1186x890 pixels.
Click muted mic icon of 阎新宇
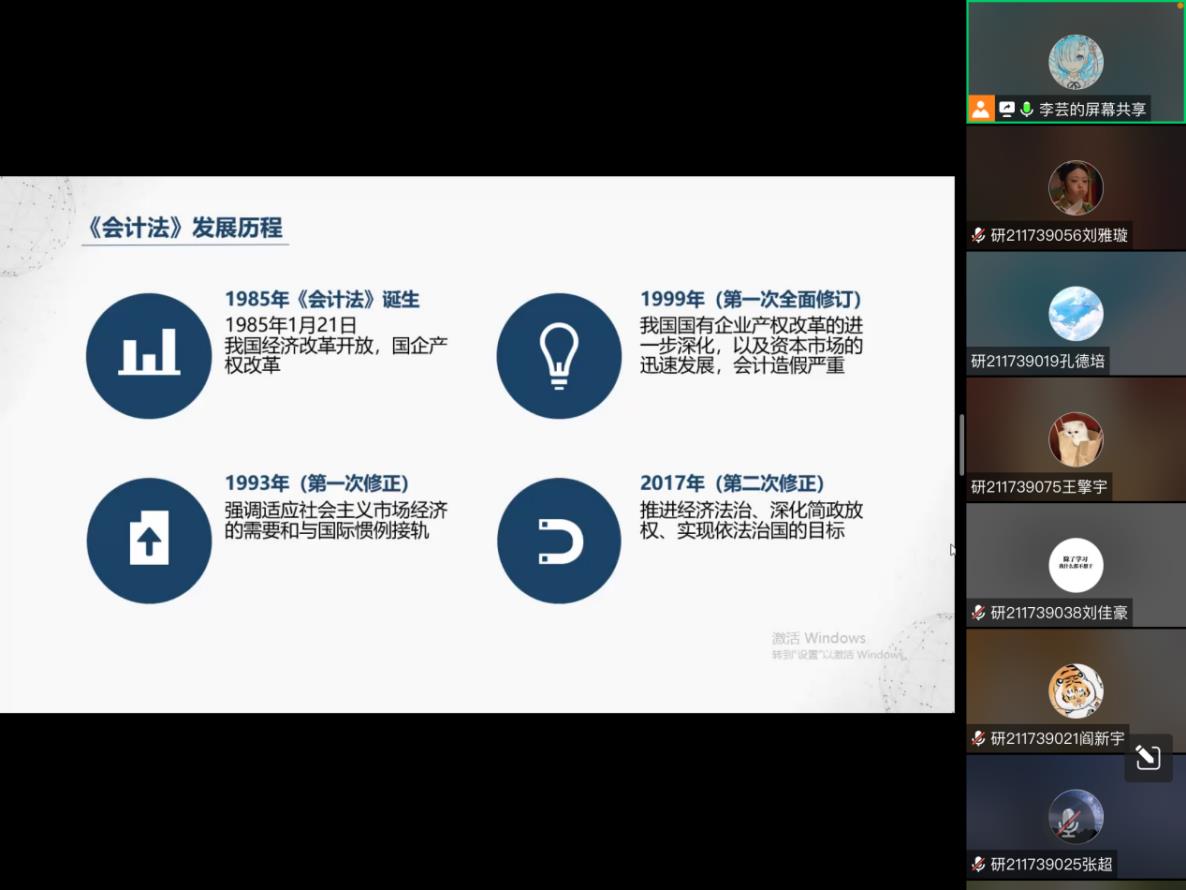pos(978,739)
